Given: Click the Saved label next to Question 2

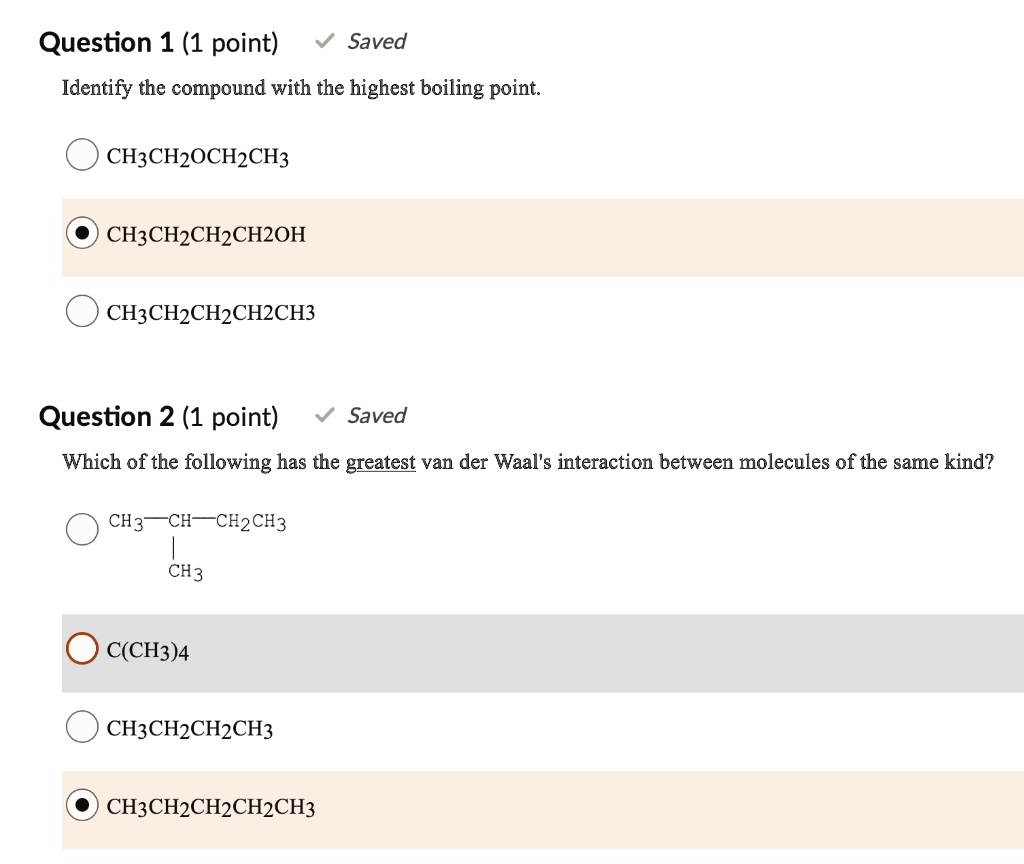Looking at the screenshot, I should 377,415.
